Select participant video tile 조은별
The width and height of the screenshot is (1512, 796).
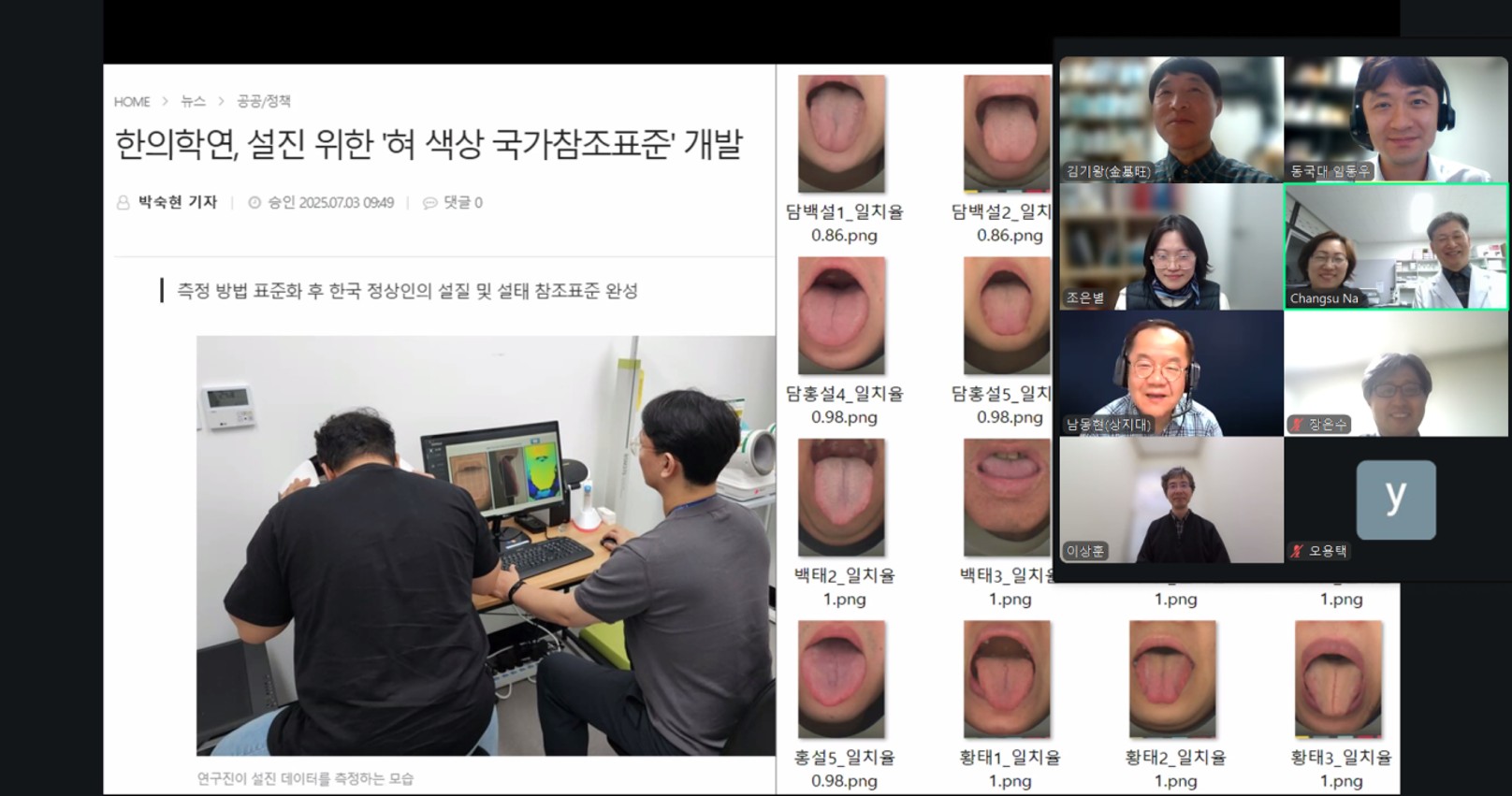coord(1171,247)
